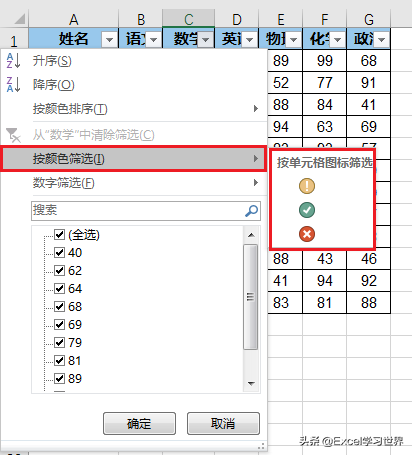
Task: Uncheck the 64 value checkbox
Action: 59,288
